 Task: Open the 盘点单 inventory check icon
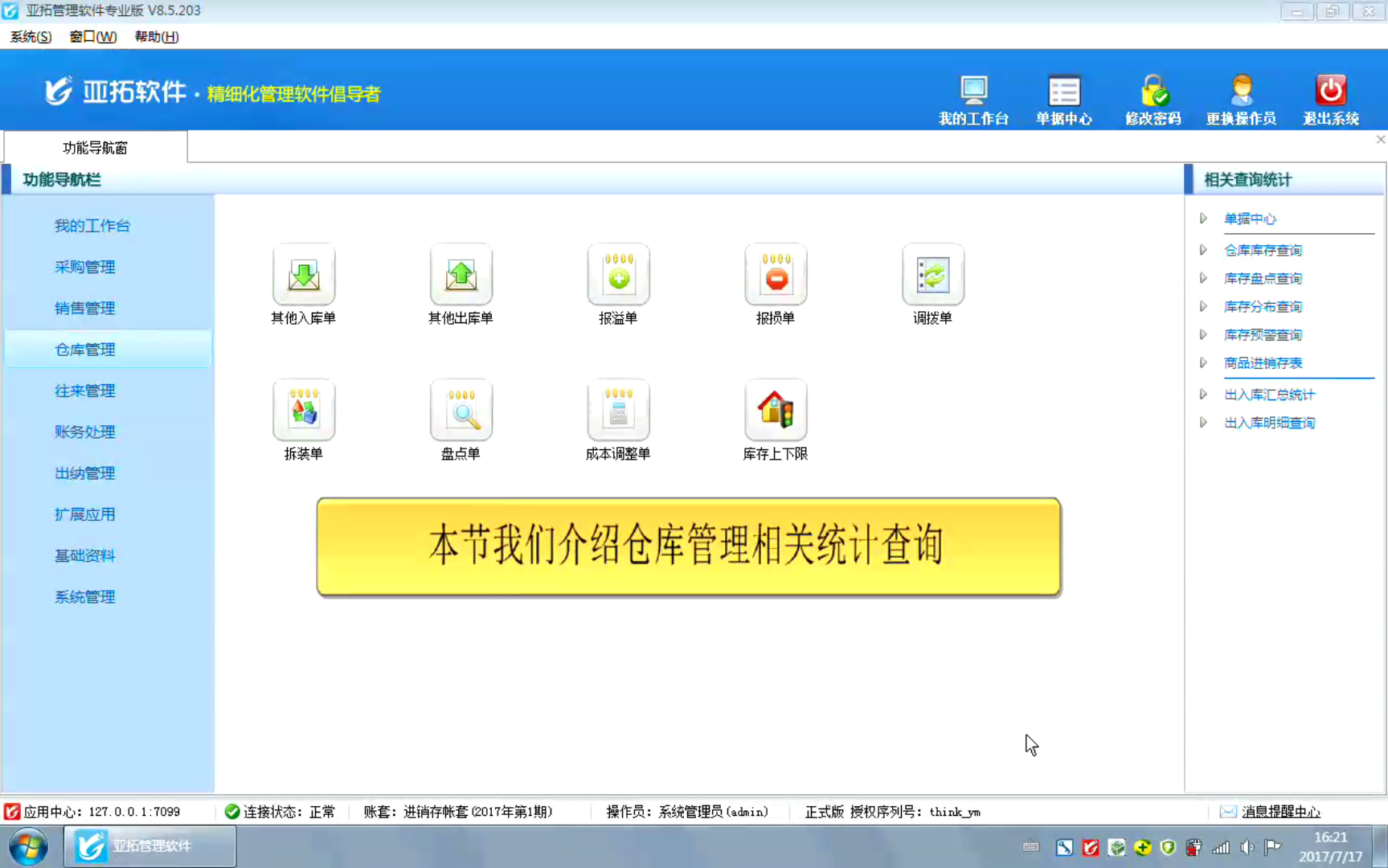click(461, 411)
